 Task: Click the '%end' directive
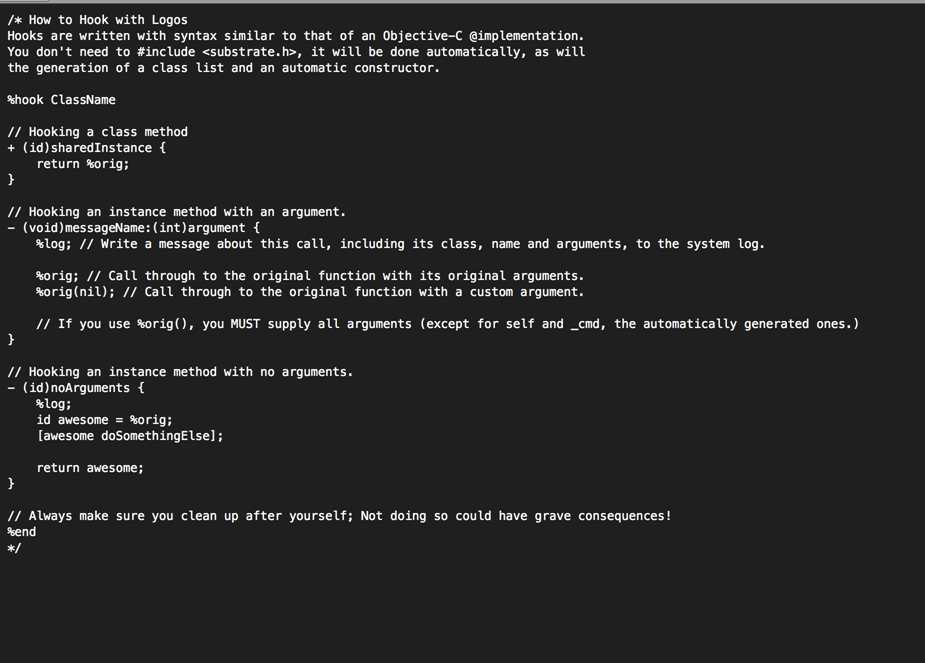22,532
